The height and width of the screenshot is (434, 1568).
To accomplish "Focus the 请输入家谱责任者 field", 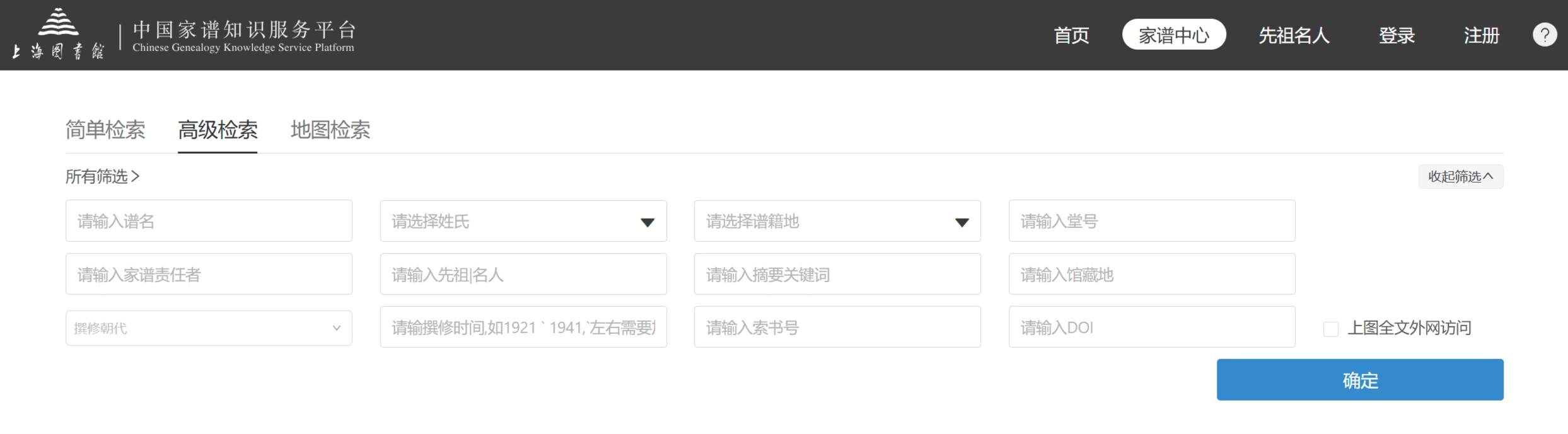I will tap(209, 274).
